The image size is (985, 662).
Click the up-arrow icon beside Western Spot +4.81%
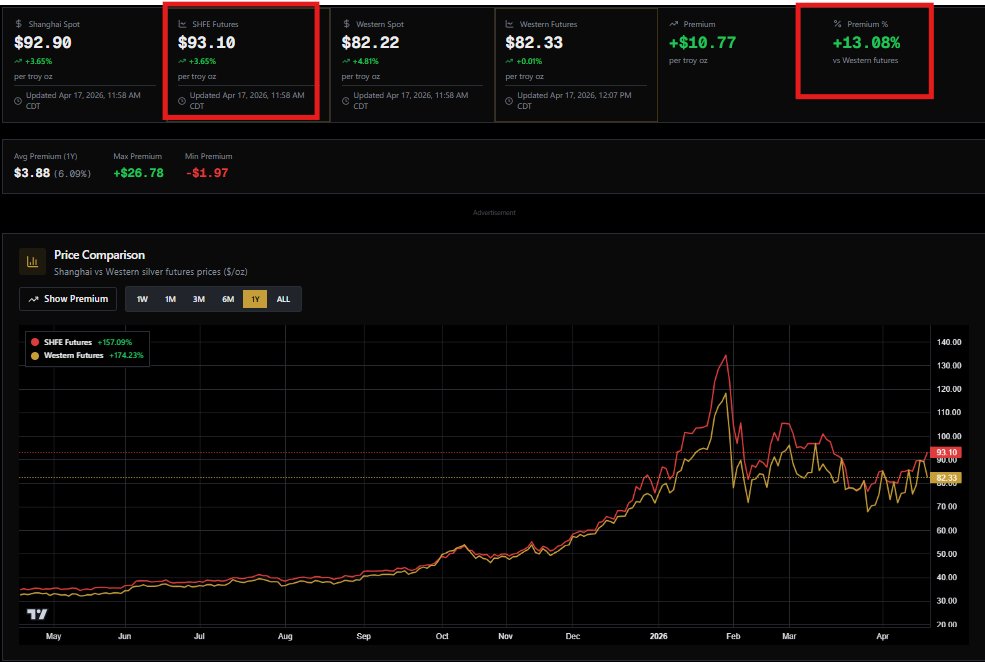point(346,61)
